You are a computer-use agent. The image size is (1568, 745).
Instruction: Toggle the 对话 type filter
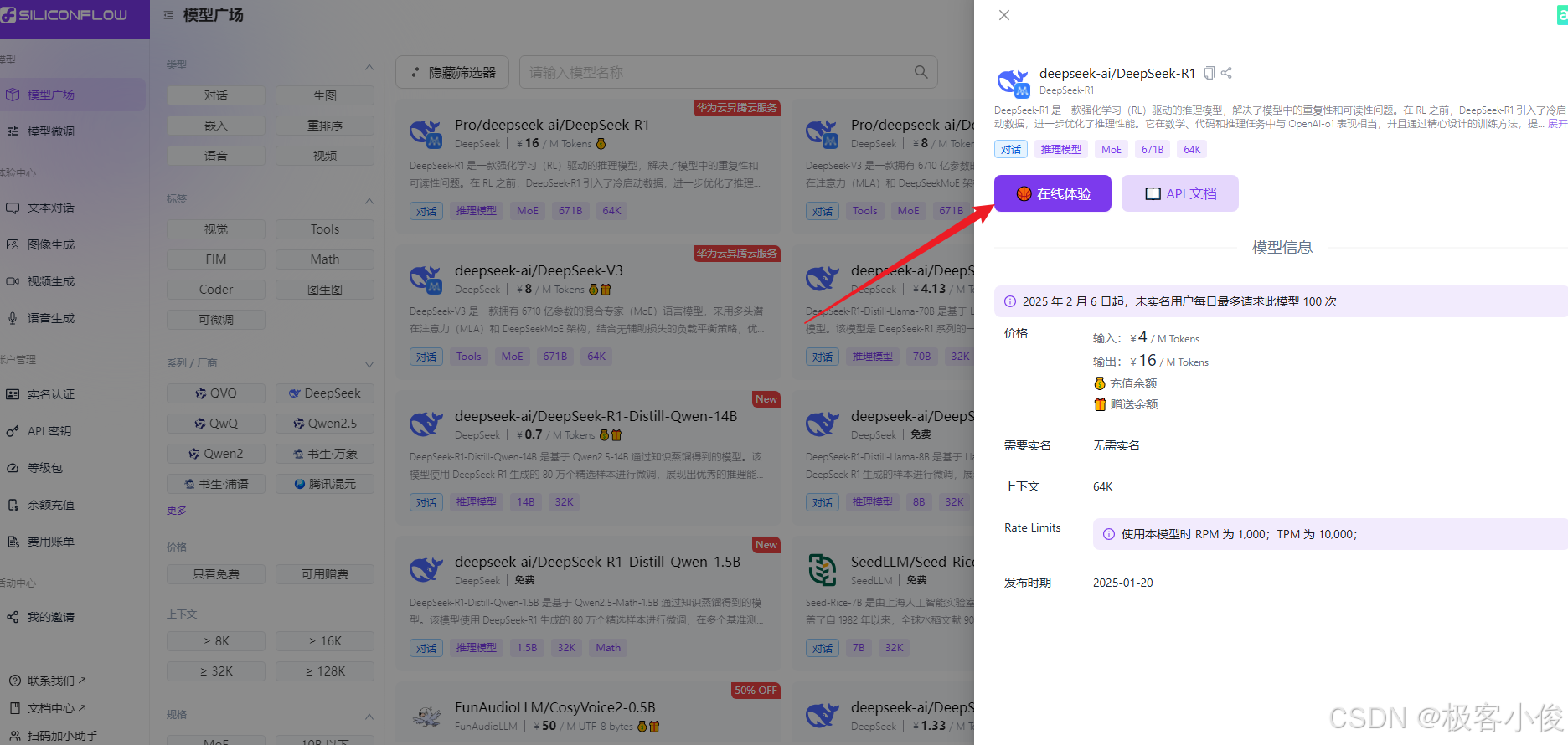[216, 95]
